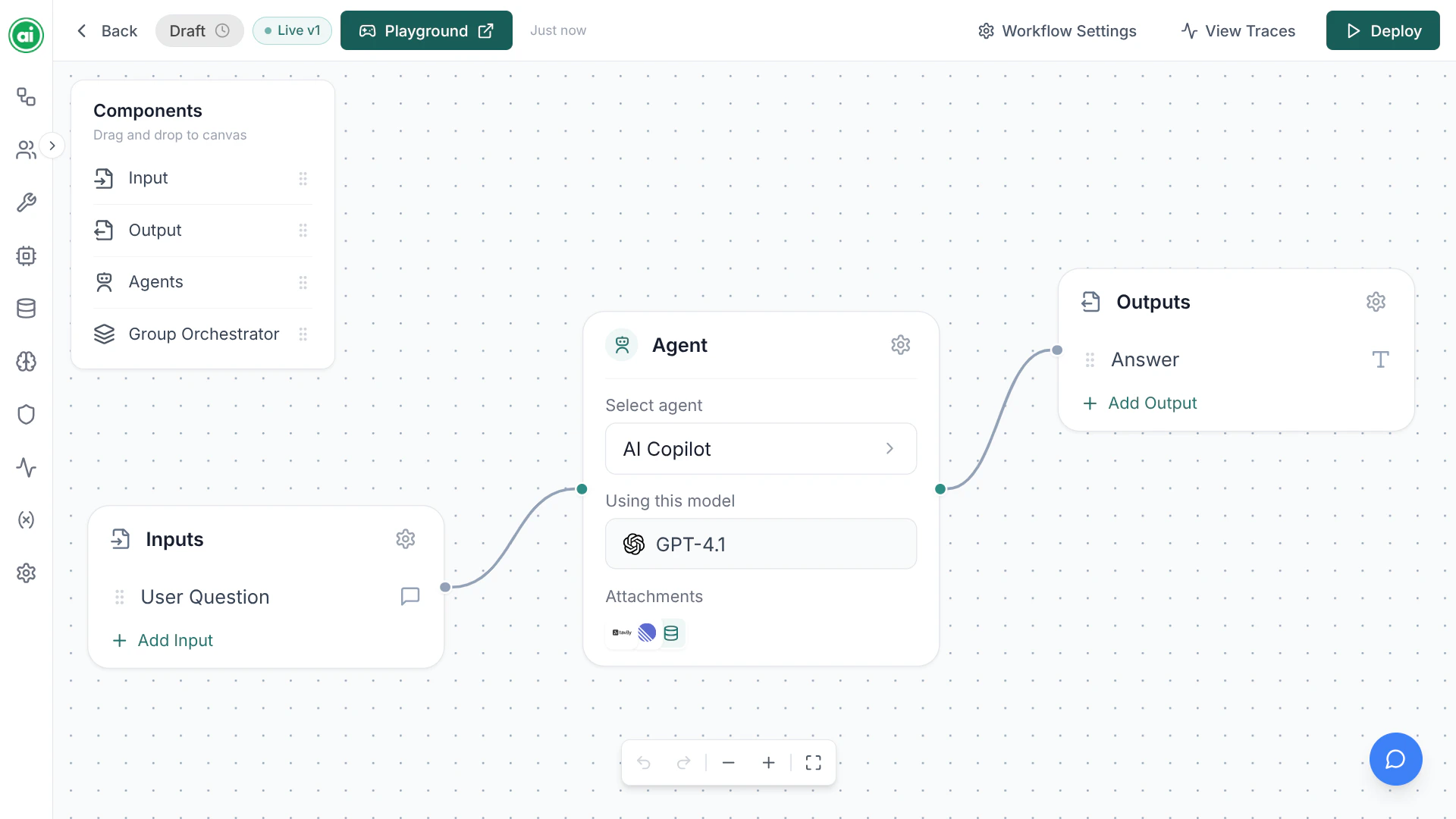Viewport: 1456px width, 819px height.
Task: Click the purple striped attachment icon
Action: tap(647, 632)
